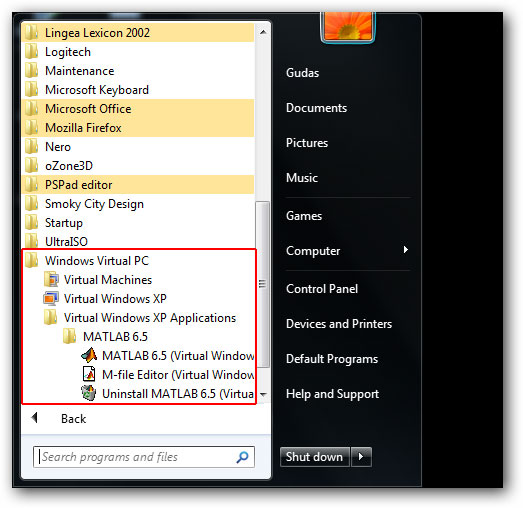Open the M-file Editor icon

point(89,374)
